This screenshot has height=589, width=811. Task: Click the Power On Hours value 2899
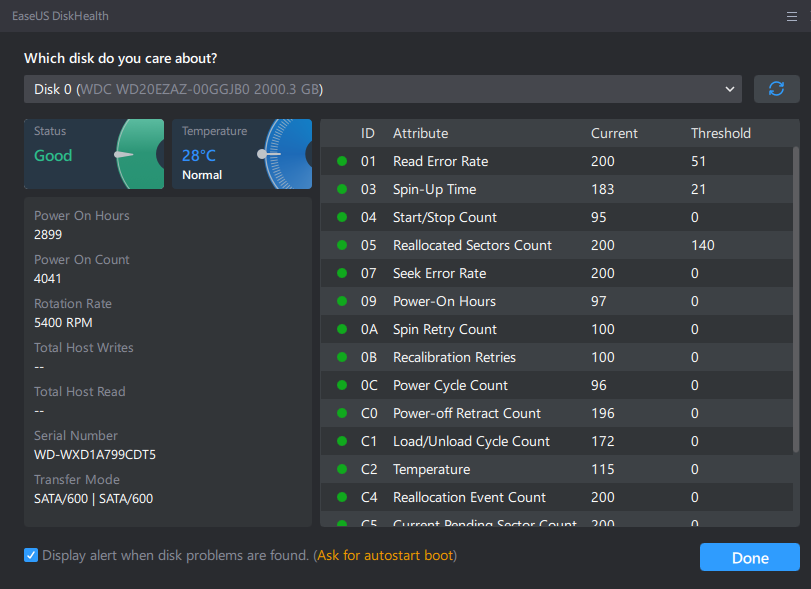(x=48, y=234)
